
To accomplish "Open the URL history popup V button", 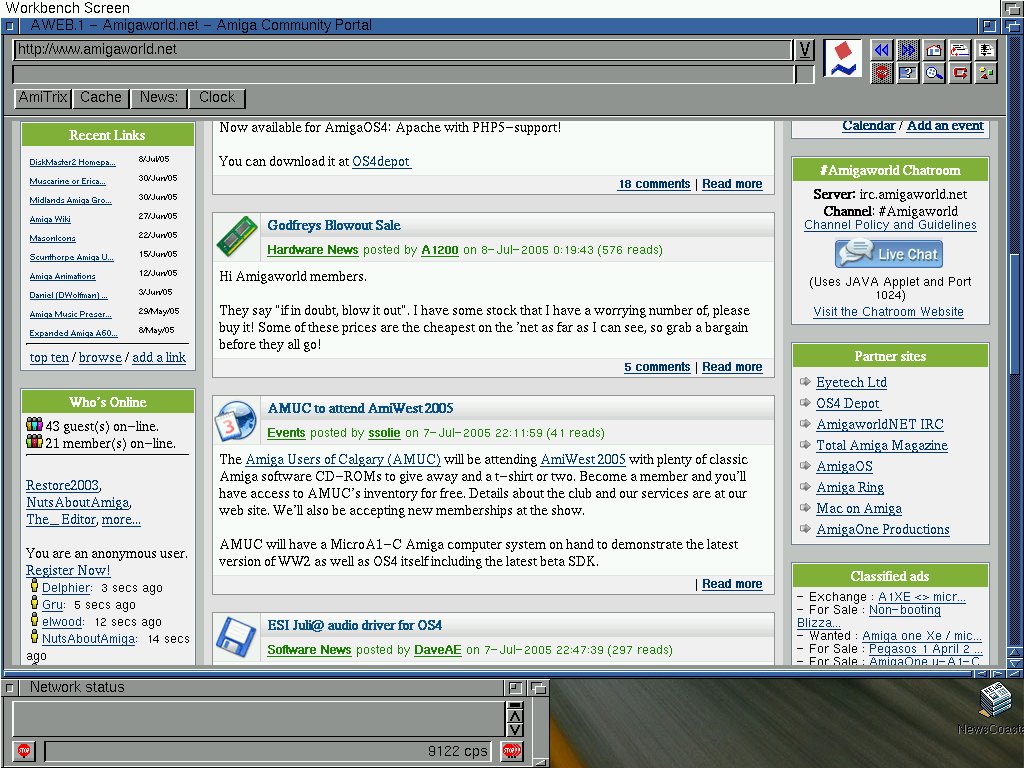I will (x=805, y=50).
